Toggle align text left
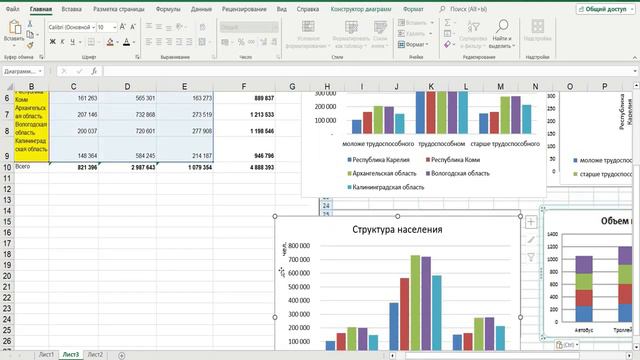The image size is (640, 360). point(149,42)
